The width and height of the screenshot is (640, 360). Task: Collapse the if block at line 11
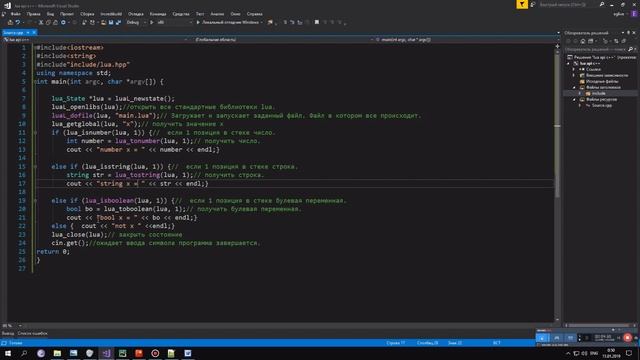tap(36, 133)
